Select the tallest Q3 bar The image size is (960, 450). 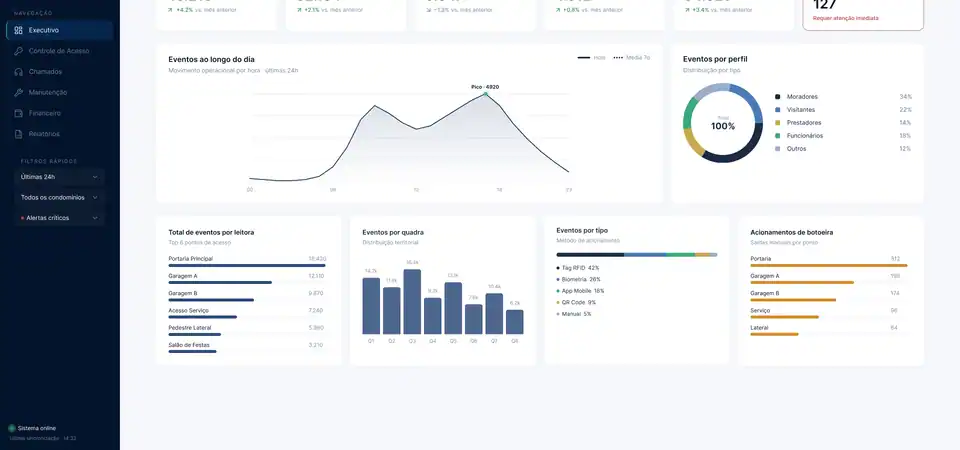click(412, 302)
